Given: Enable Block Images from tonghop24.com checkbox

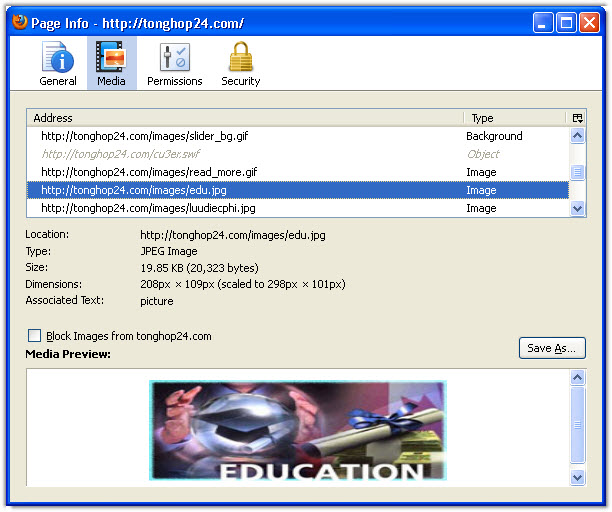Looking at the screenshot, I should pos(34,336).
